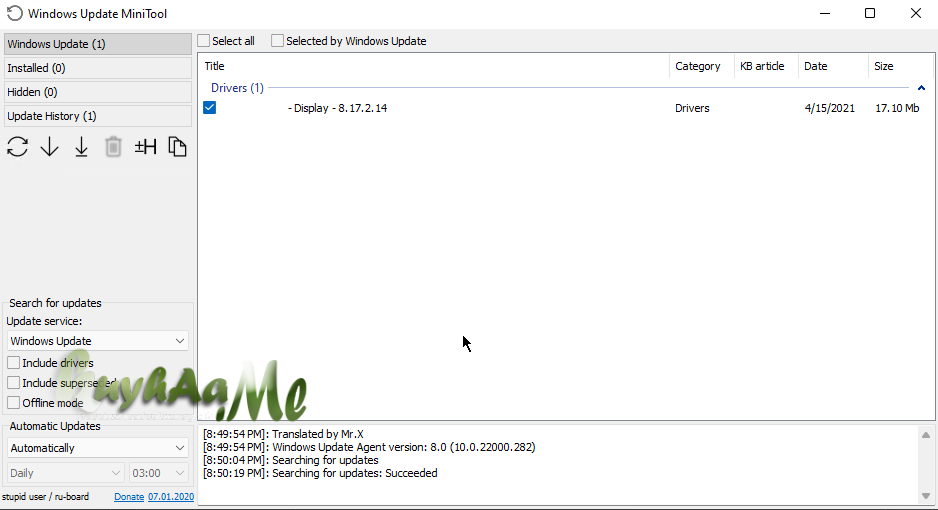Viewport: 938px width, 510px height.
Task: Uncheck the Display 8.17.2.14 driver checkbox
Action: (209, 108)
